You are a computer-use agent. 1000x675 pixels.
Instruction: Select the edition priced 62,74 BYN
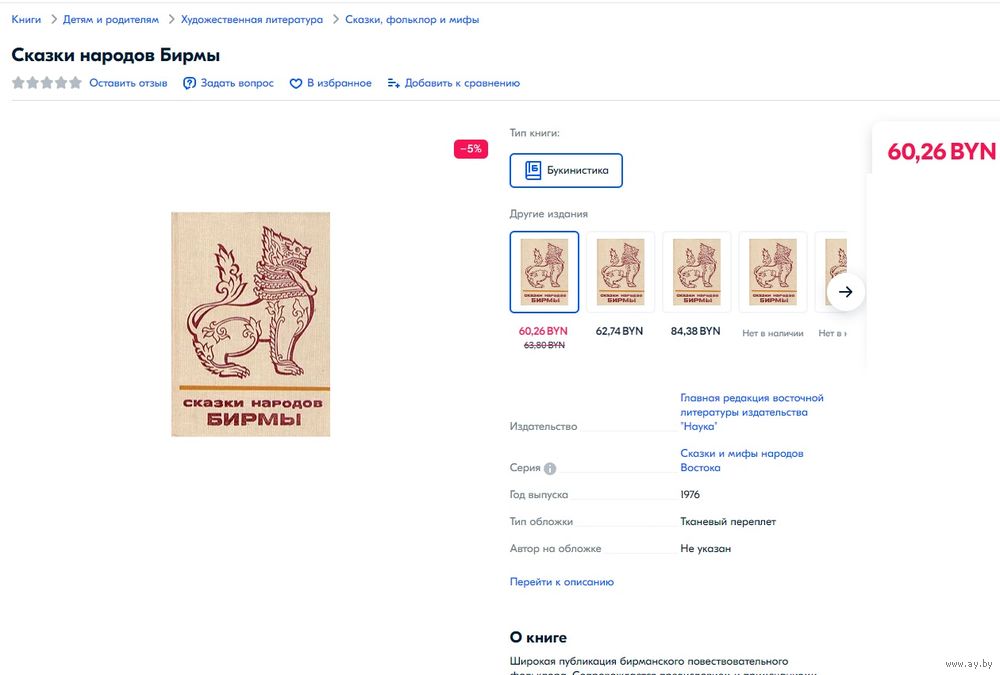click(x=620, y=272)
